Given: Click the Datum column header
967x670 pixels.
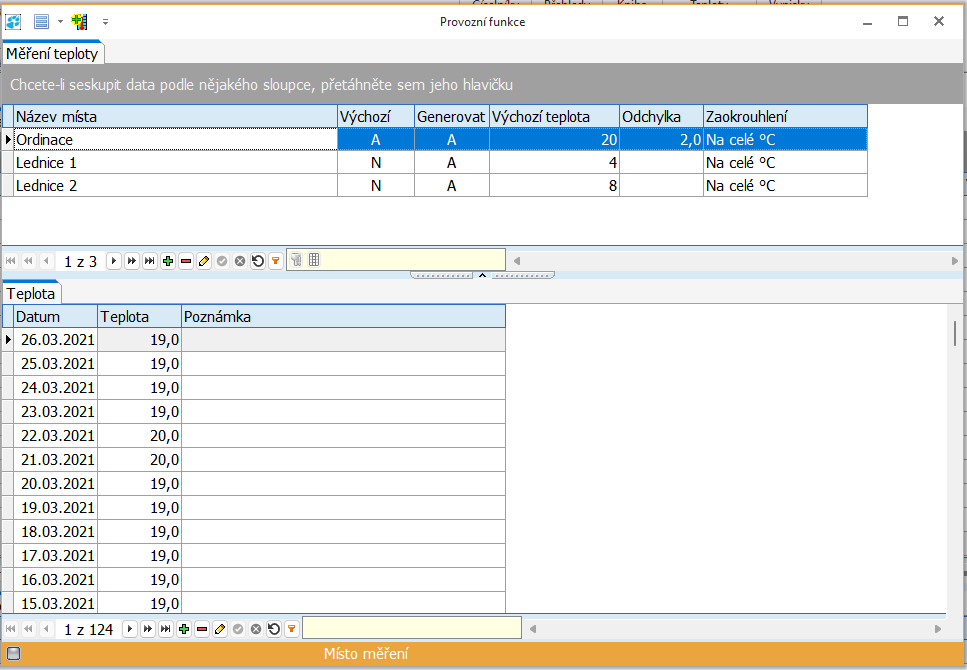Looking at the screenshot, I should [56, 316].
